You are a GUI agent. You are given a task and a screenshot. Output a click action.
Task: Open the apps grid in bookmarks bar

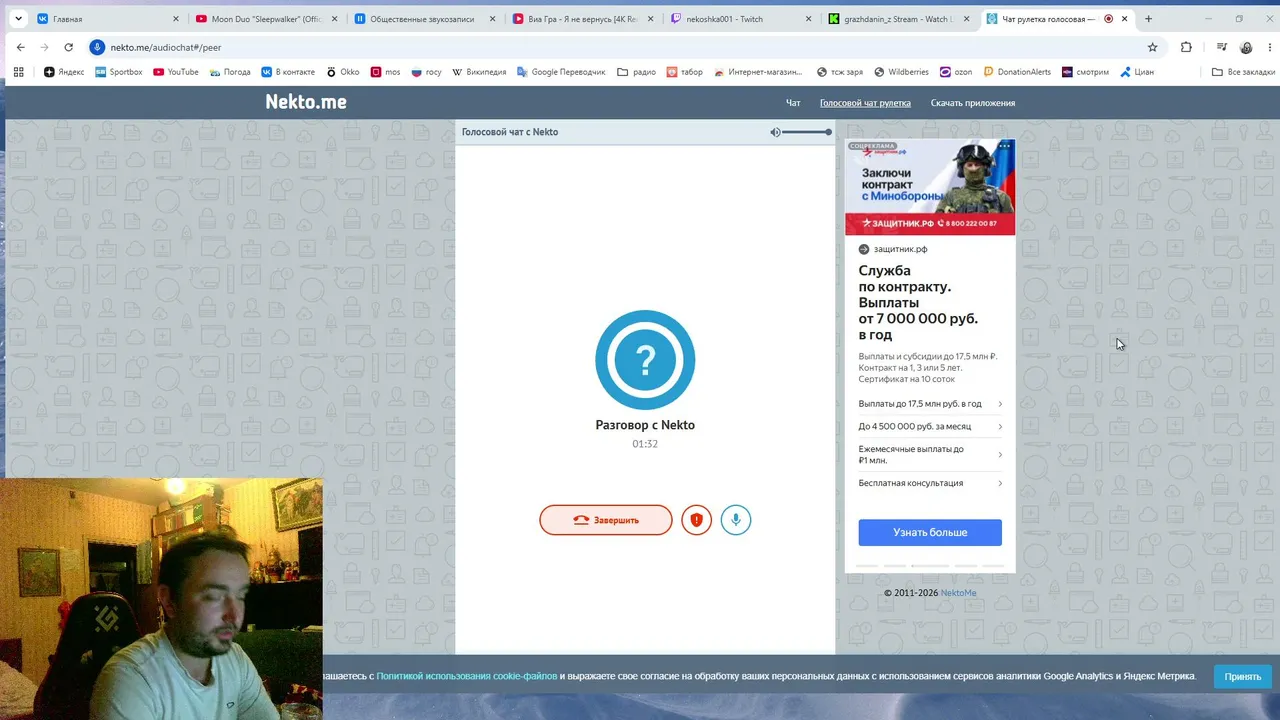coord(18,72)
